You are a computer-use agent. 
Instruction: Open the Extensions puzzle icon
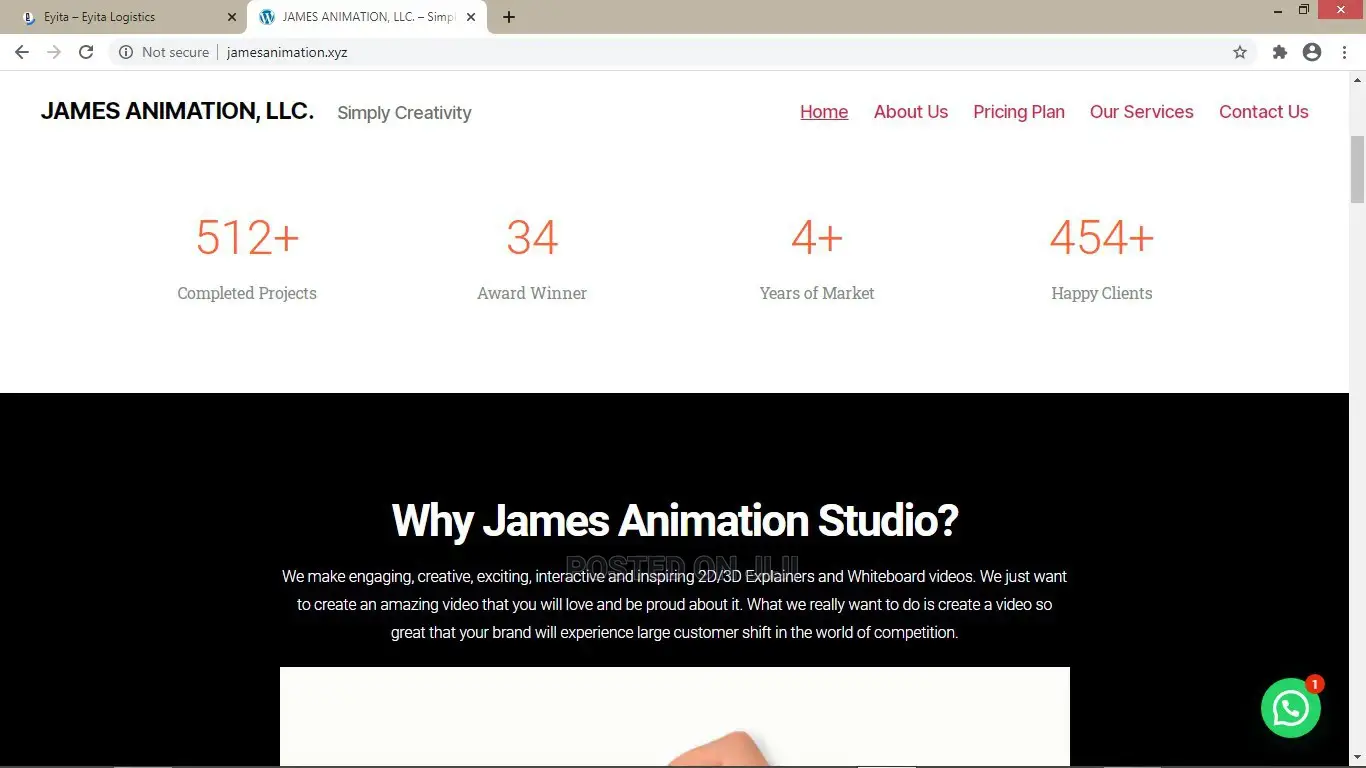click(1280, 52)
